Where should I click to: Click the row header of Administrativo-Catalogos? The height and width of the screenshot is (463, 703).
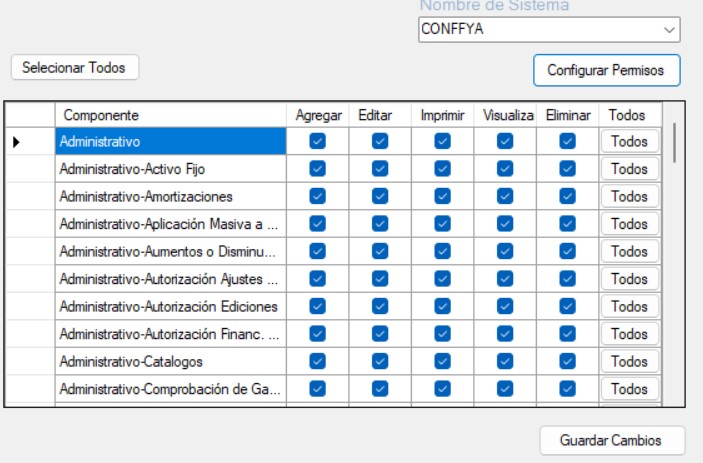click(x=30, y=361)
